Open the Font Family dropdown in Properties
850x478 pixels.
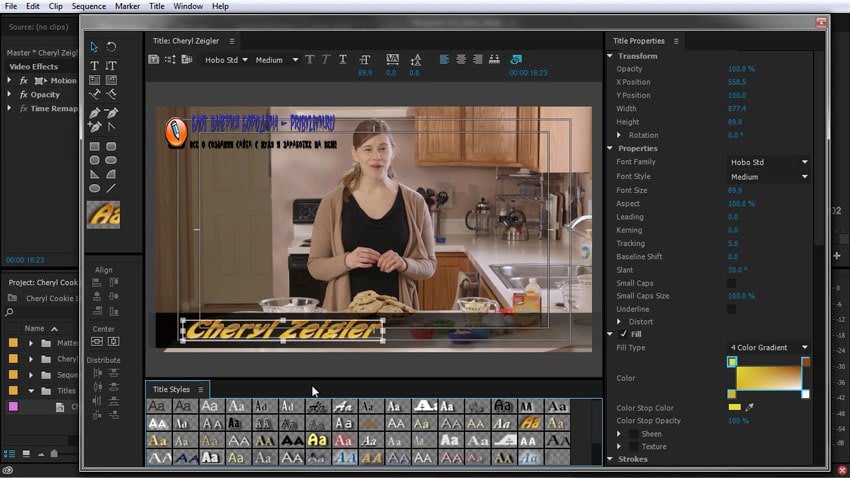pos(768,162)
